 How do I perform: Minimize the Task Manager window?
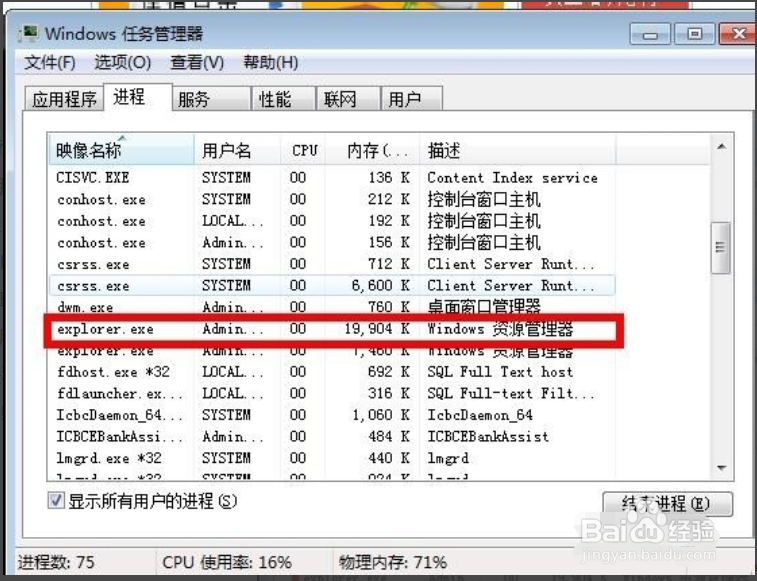click(x=650, y=34)
